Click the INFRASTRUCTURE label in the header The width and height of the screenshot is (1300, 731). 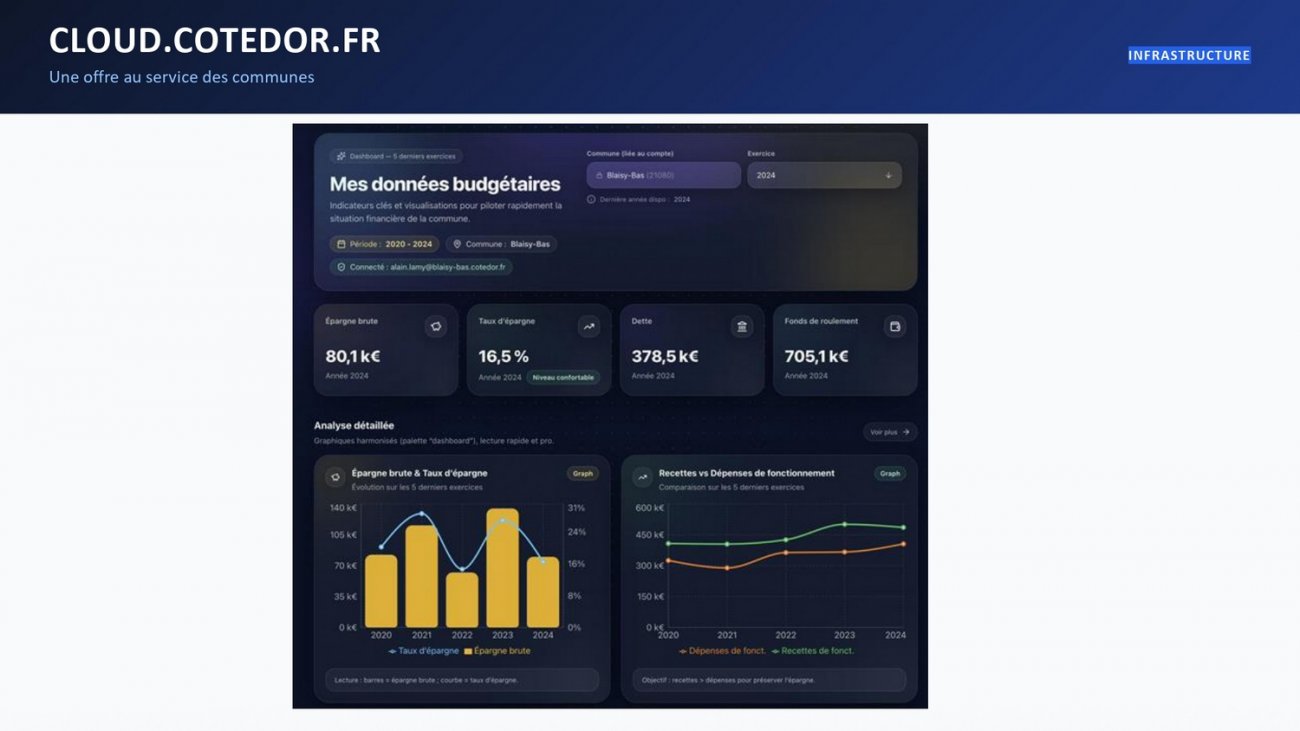1189,56
